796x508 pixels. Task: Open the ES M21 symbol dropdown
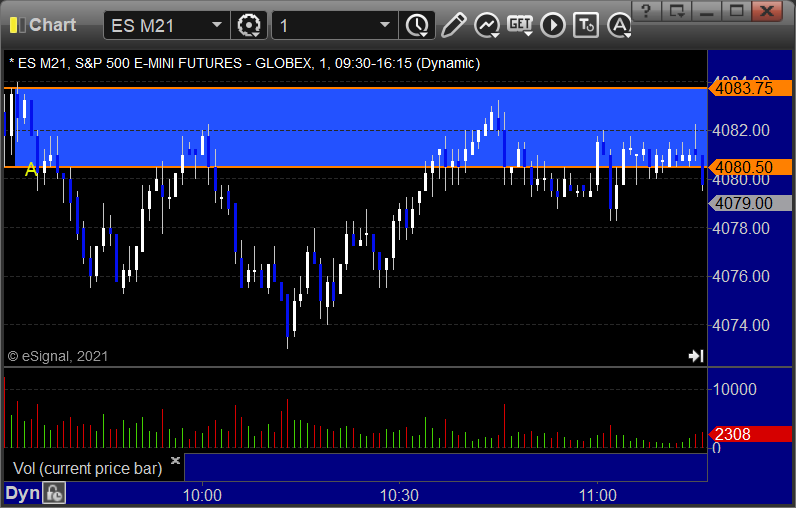coord(217,25)
